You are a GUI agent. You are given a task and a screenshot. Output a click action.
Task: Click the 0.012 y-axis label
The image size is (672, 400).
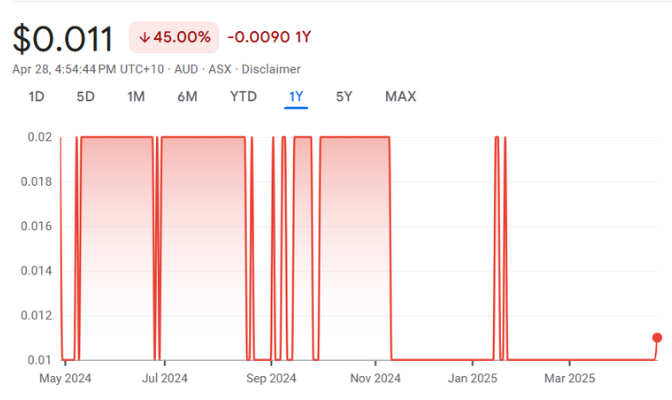coord(36,316)
